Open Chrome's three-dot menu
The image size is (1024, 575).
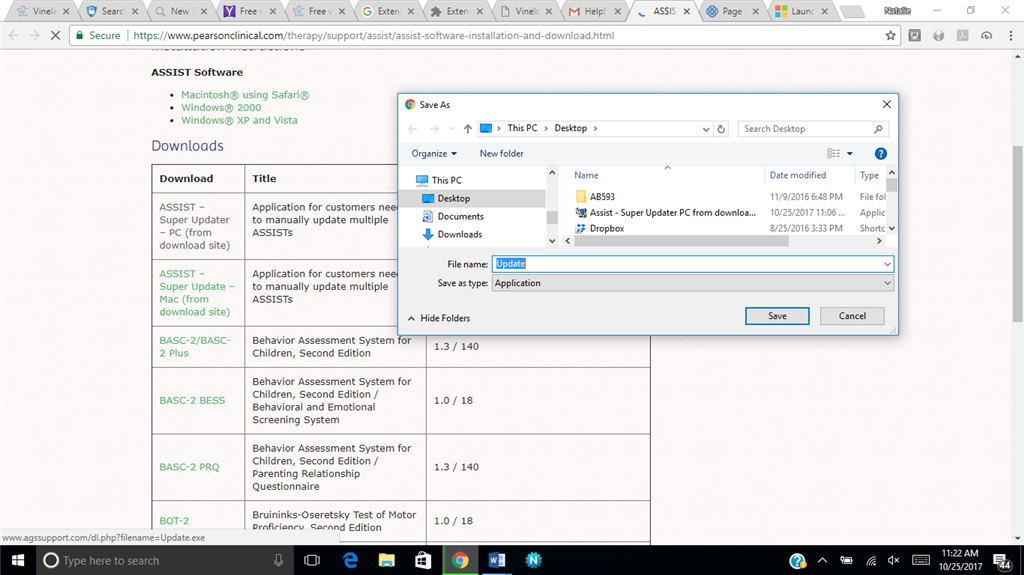click(x=1011, y=35)
